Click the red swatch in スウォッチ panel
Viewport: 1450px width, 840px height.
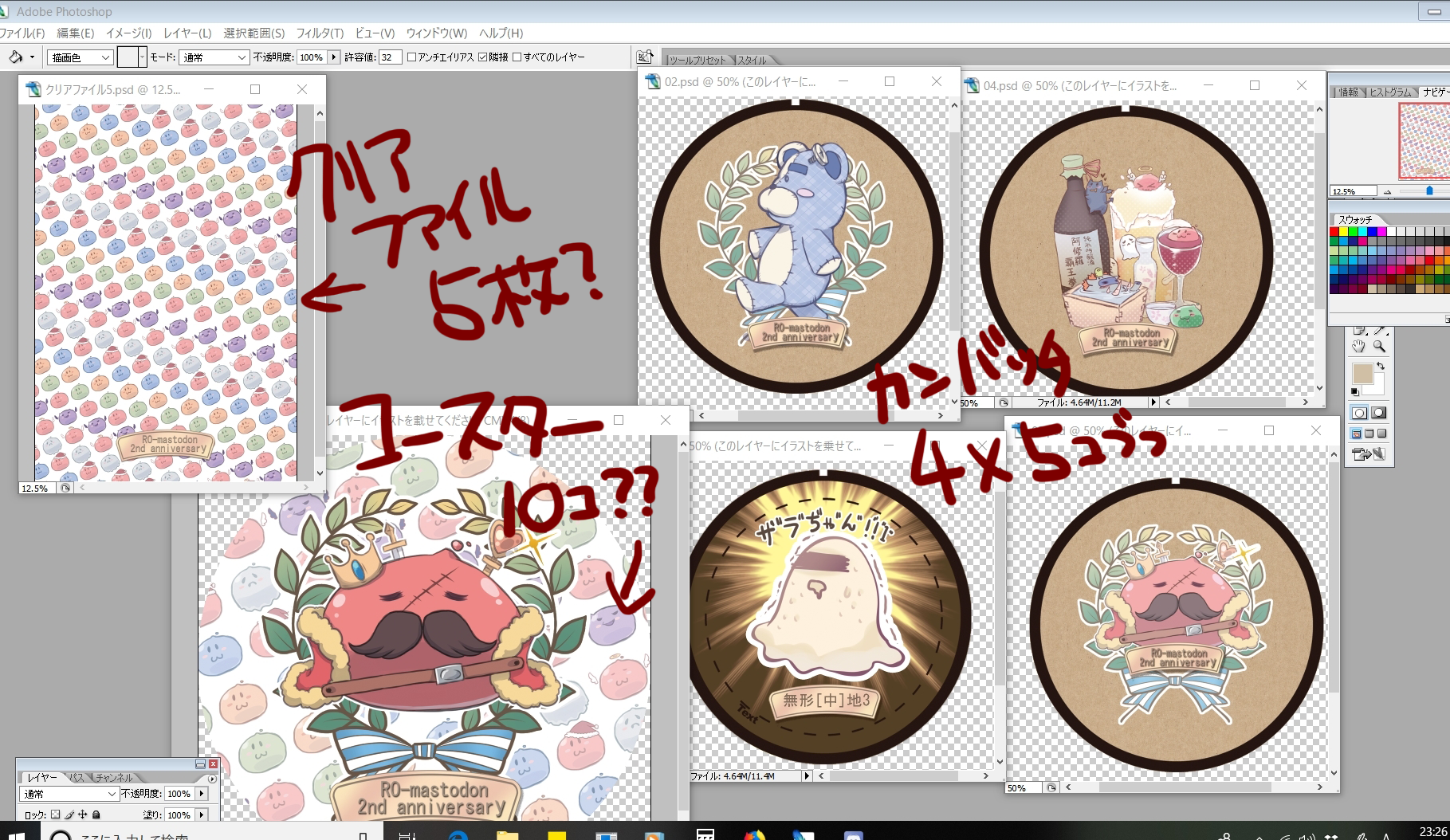click(x=1334, y=232)
